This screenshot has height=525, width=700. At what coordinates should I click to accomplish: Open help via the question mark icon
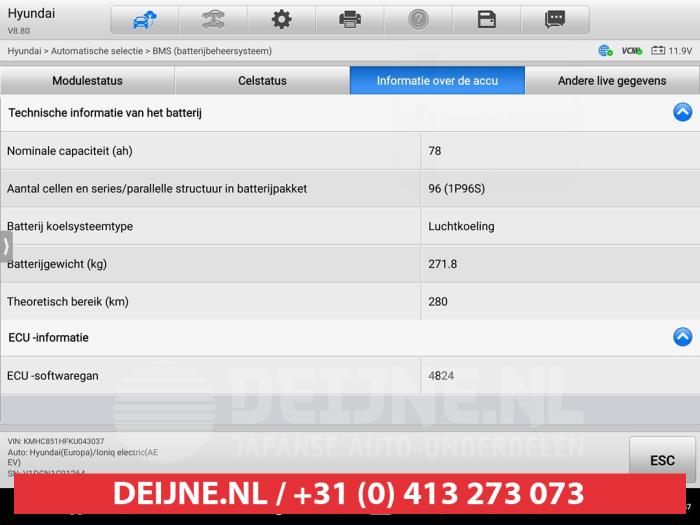(x=418, y=19)
